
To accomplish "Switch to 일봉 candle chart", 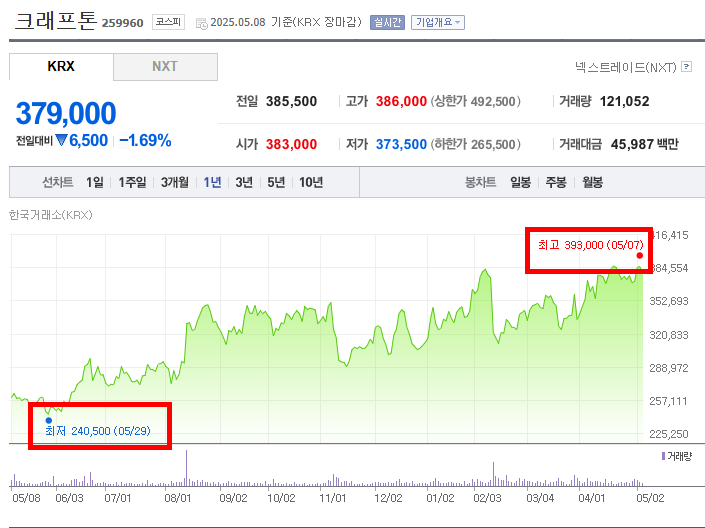I will (520, 182).
